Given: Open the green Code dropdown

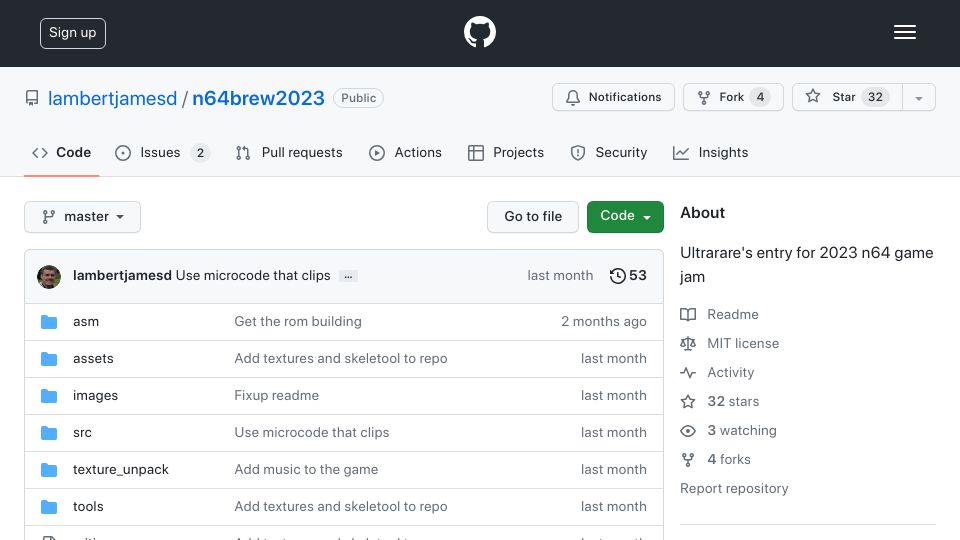Looking at the screenshot, I should [x=625, y=217].
